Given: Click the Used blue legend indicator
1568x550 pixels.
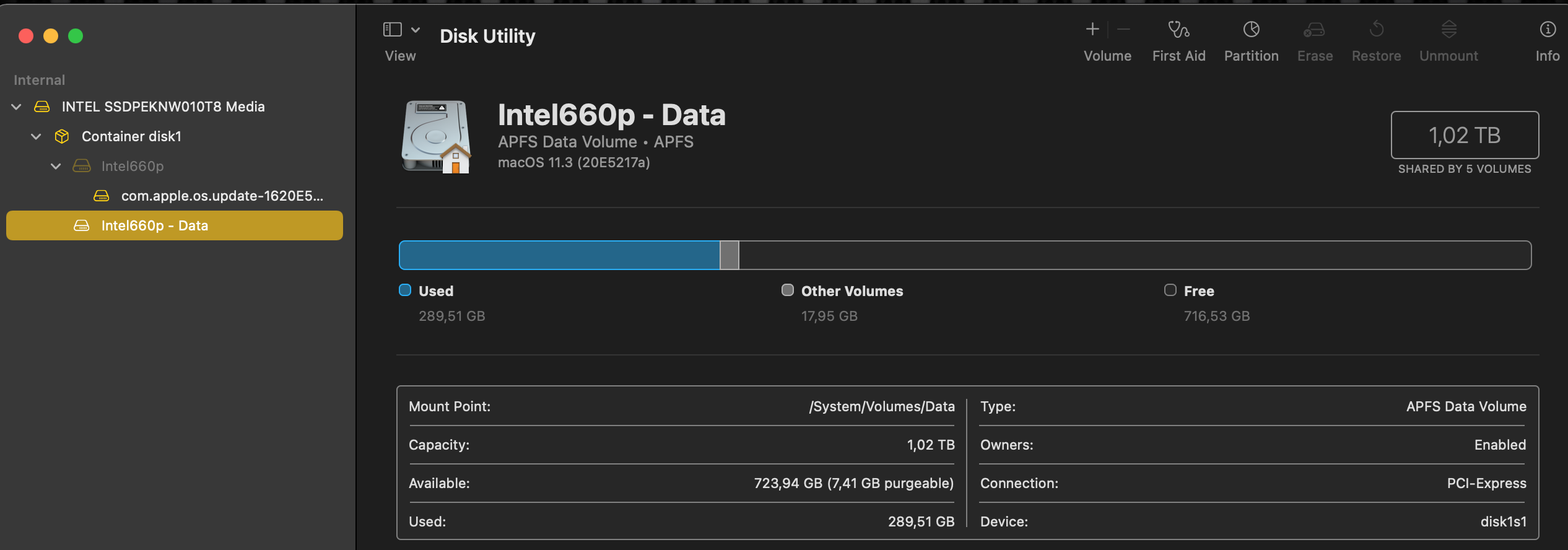Looking at the screenshot, I should (405, 290).
